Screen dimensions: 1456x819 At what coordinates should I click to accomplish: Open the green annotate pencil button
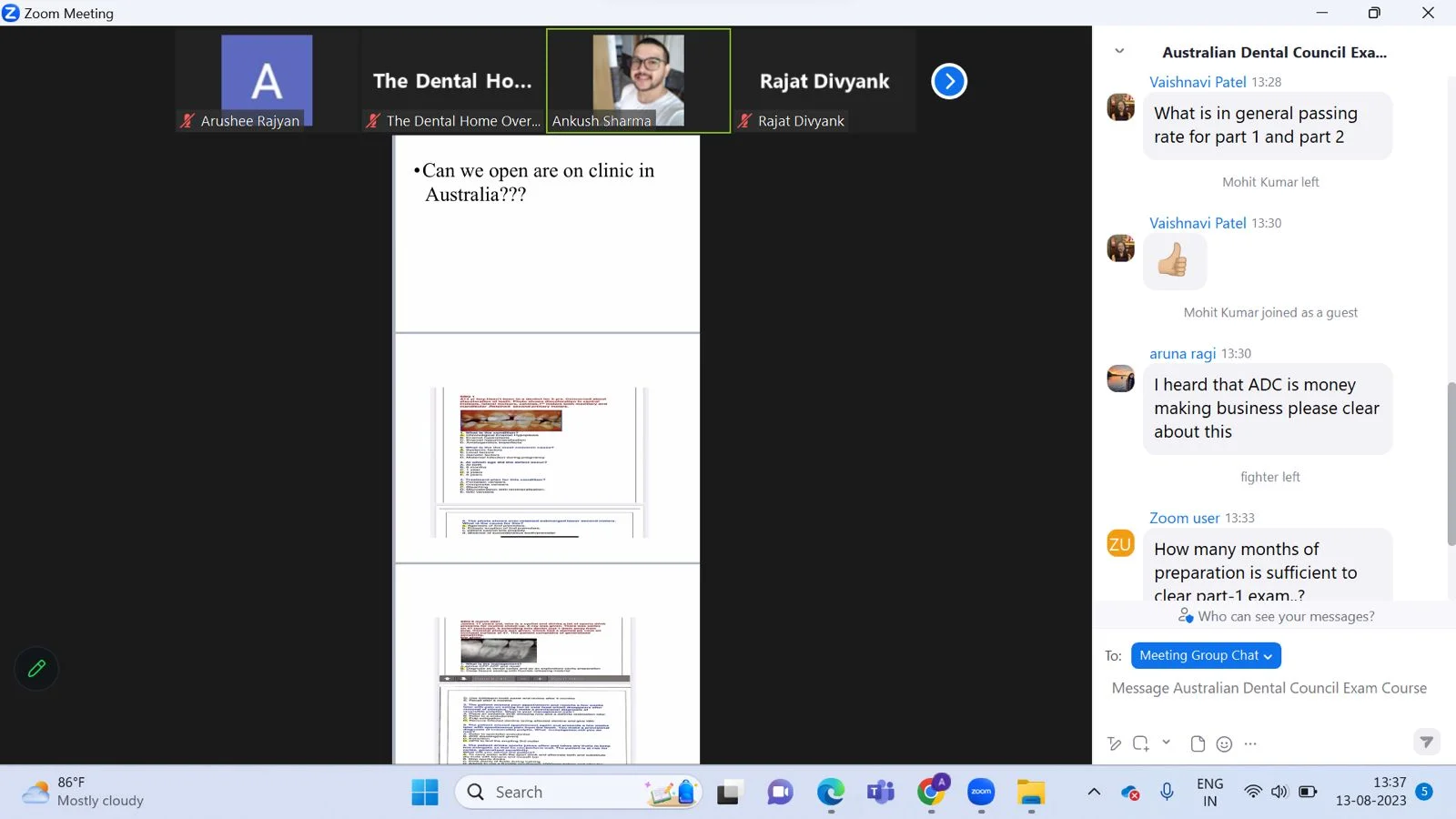point(36,669)
